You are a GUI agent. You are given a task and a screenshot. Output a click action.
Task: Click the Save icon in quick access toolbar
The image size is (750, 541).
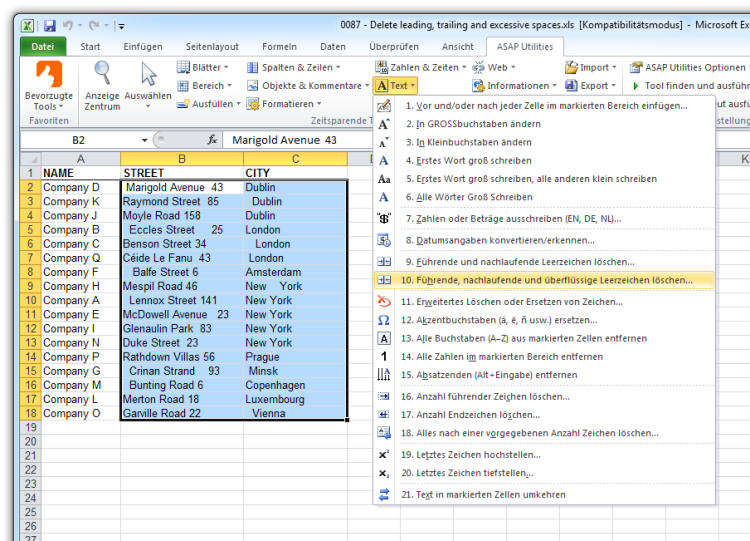[x=50, y=26]
